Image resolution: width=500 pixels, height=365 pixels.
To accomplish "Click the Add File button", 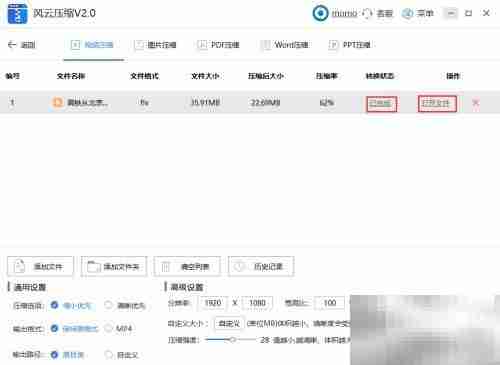I will tap(40, 266).
